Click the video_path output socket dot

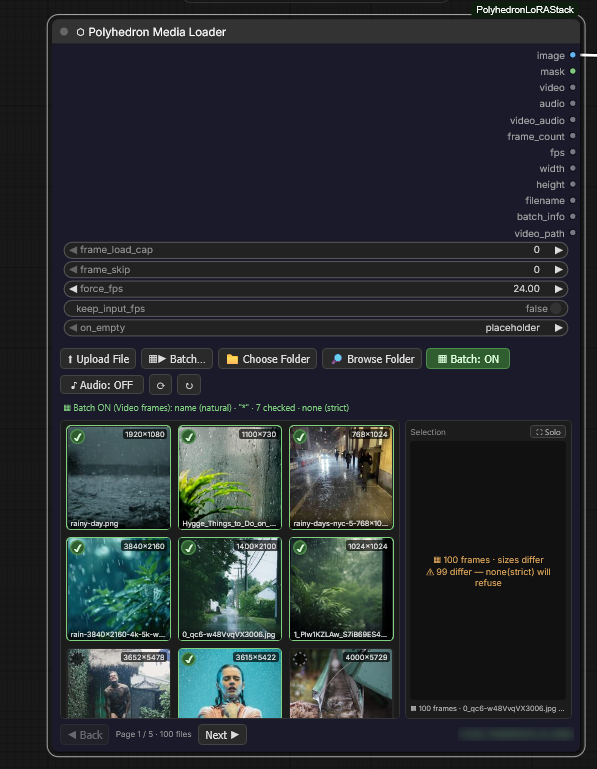pyautogui.click(x=572, y=233)
